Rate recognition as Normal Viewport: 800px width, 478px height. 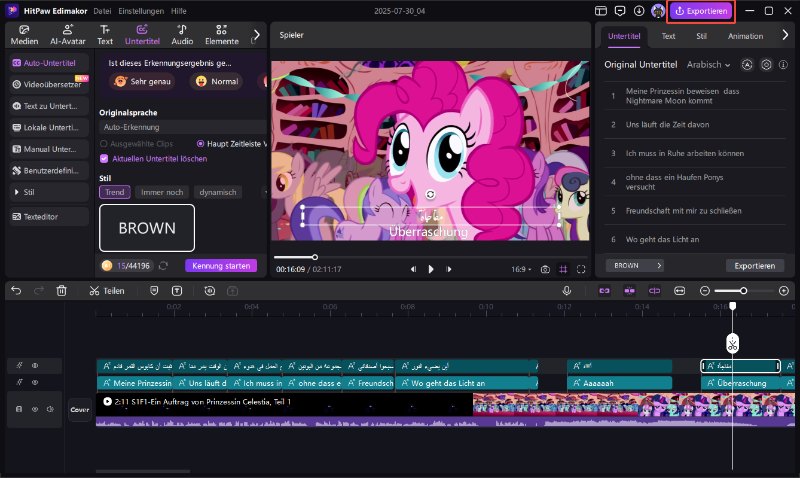pos(217,81)
